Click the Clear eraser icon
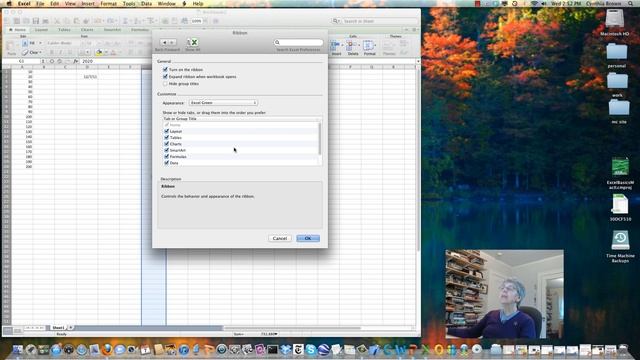640x360 pixels. coord(25,53)
